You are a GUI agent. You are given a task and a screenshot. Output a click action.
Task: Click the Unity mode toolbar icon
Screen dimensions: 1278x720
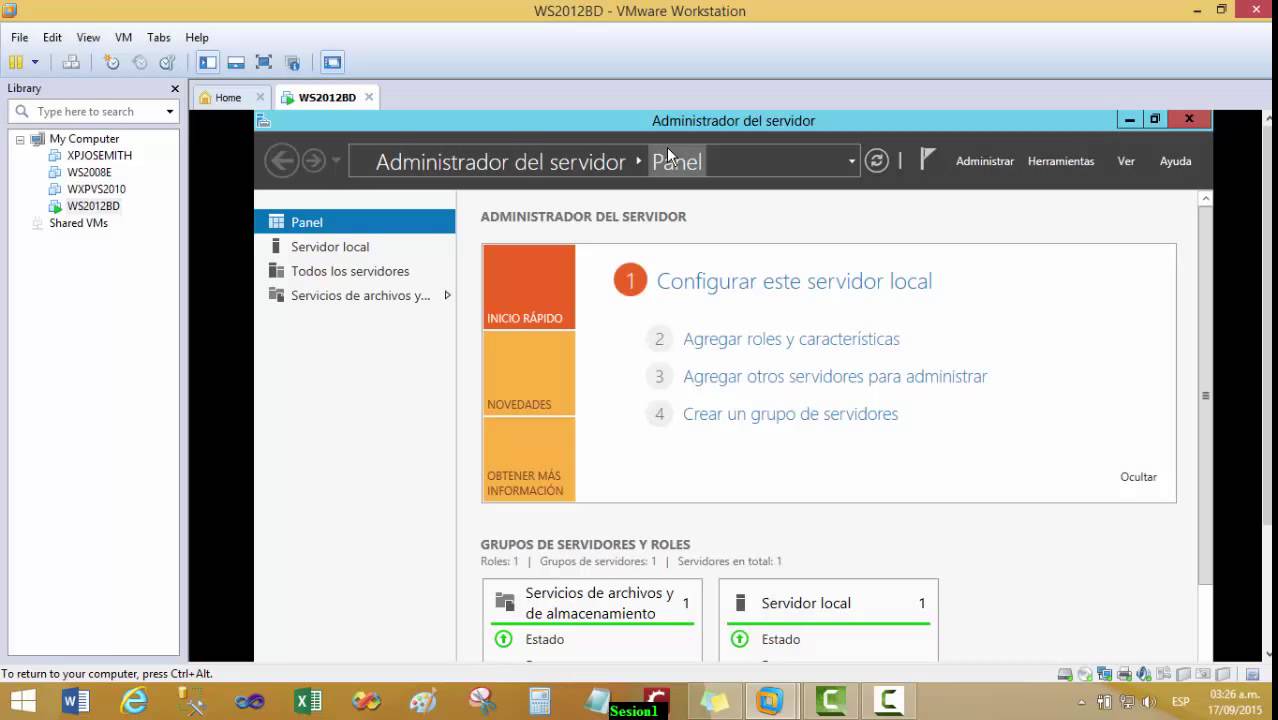tap(293, 62)
